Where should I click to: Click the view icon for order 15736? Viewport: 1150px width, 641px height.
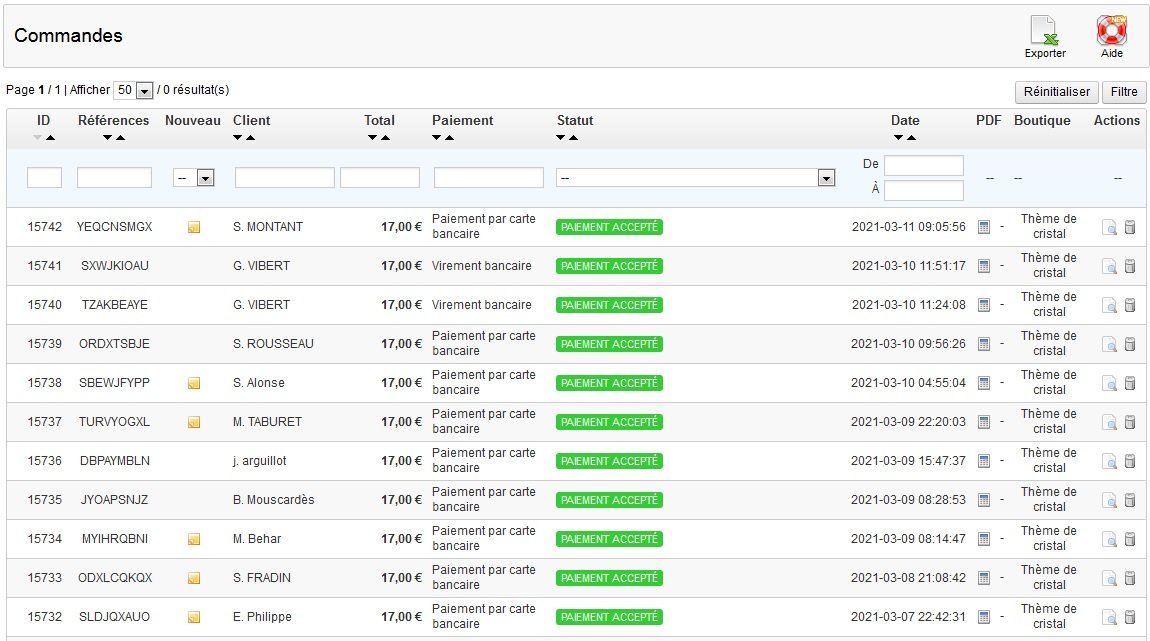click(x=1109, y=461)
